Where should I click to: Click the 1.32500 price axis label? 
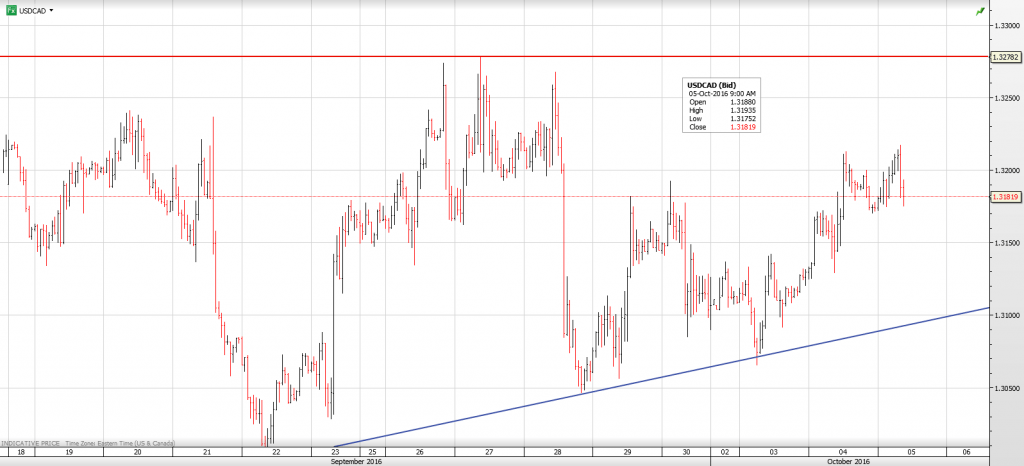(x=1006, y=98)
